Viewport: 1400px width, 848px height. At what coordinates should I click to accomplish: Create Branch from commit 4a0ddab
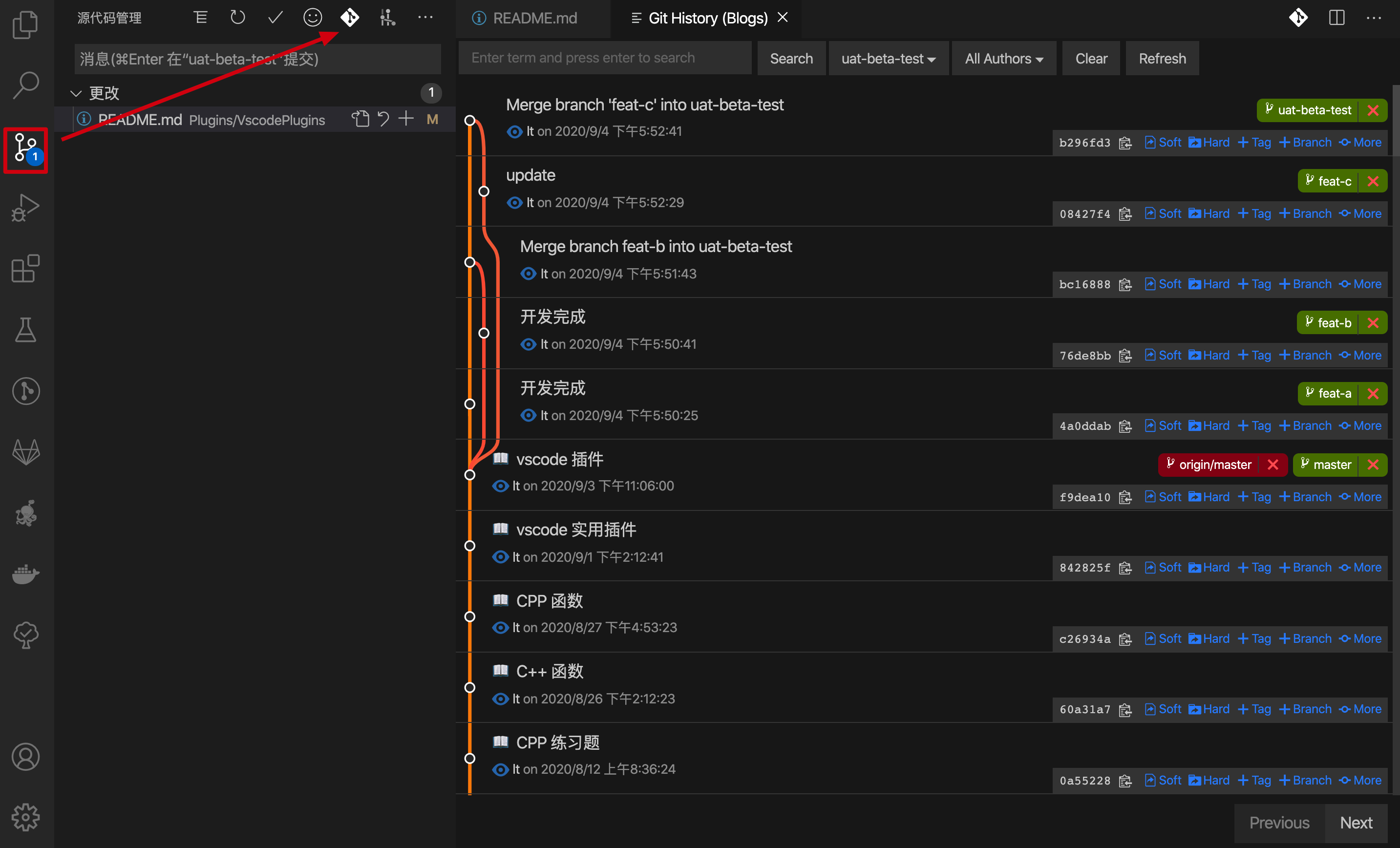(x=1305, y=425)
